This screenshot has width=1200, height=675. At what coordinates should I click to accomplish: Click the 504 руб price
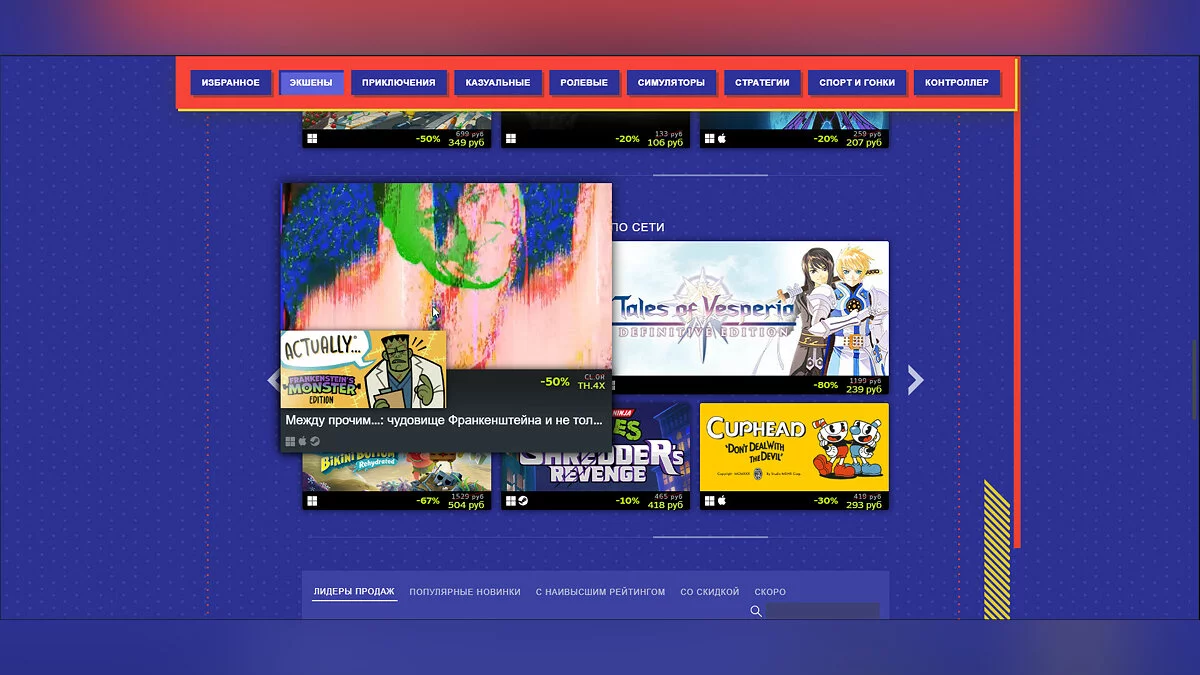coord(467,505)
